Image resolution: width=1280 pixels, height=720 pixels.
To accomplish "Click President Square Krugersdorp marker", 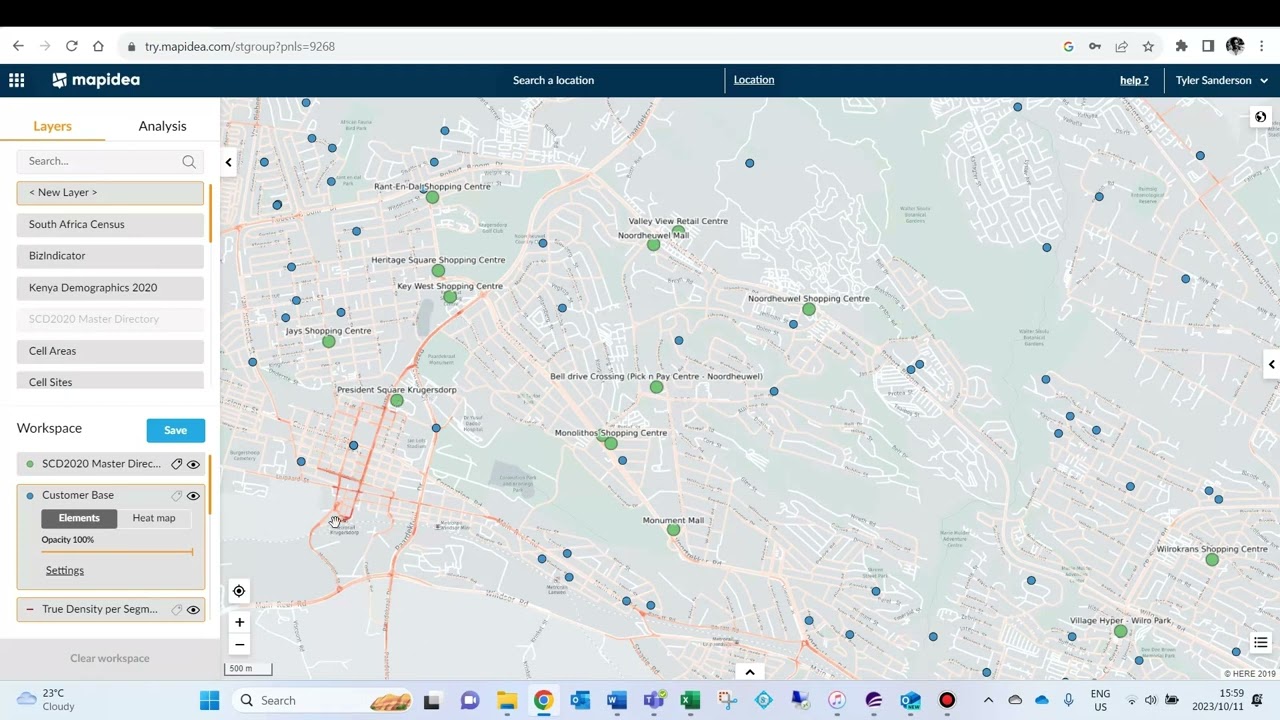I will (x=397, y=400).
